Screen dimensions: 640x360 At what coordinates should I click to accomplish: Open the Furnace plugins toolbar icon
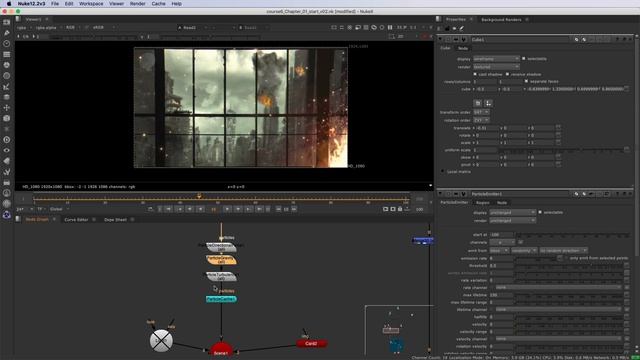point(7,193)
